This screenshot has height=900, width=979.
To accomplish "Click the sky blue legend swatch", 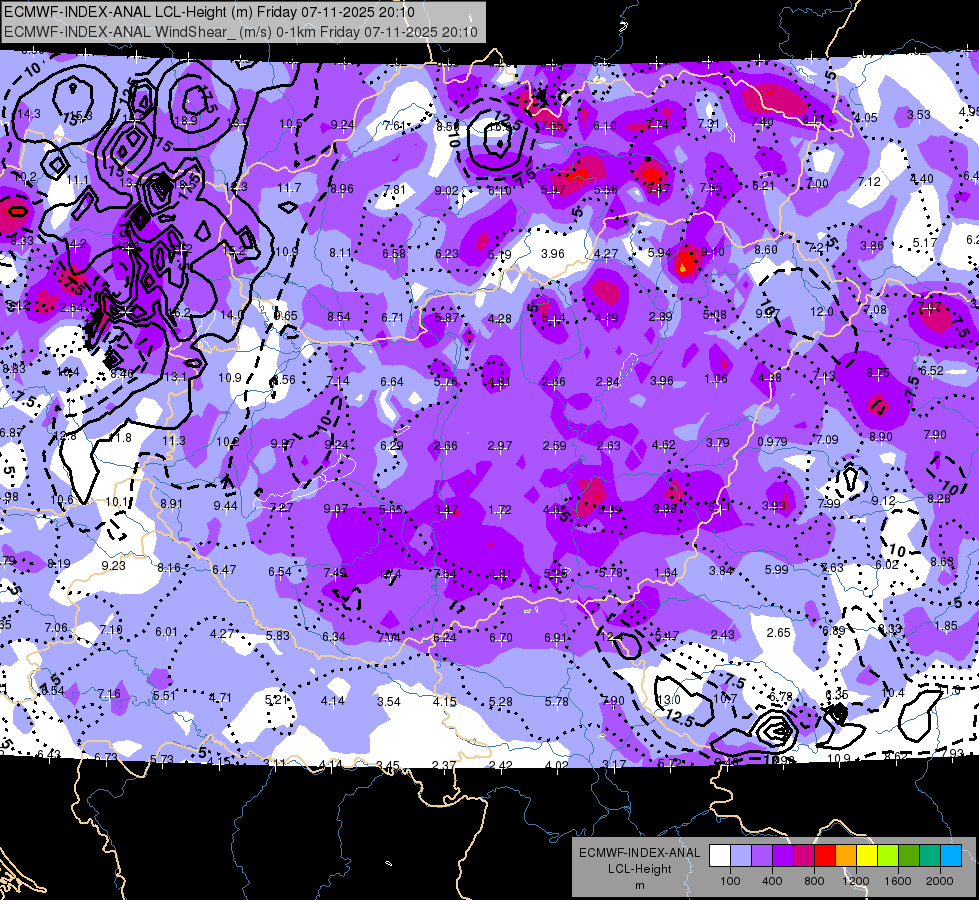I will click(x=951, y=855).
